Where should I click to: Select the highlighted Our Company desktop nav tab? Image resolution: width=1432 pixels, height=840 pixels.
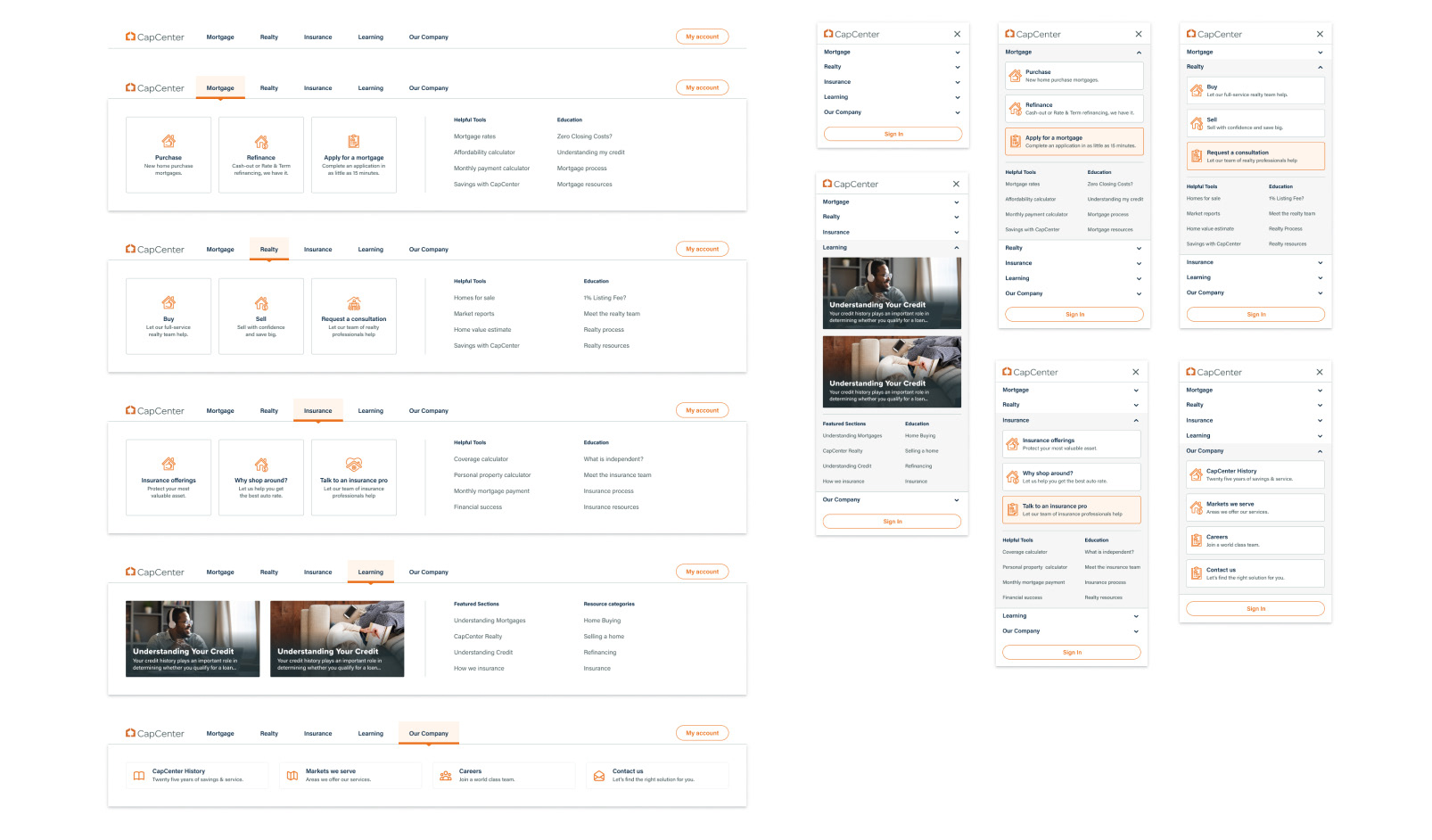point(429,734)
